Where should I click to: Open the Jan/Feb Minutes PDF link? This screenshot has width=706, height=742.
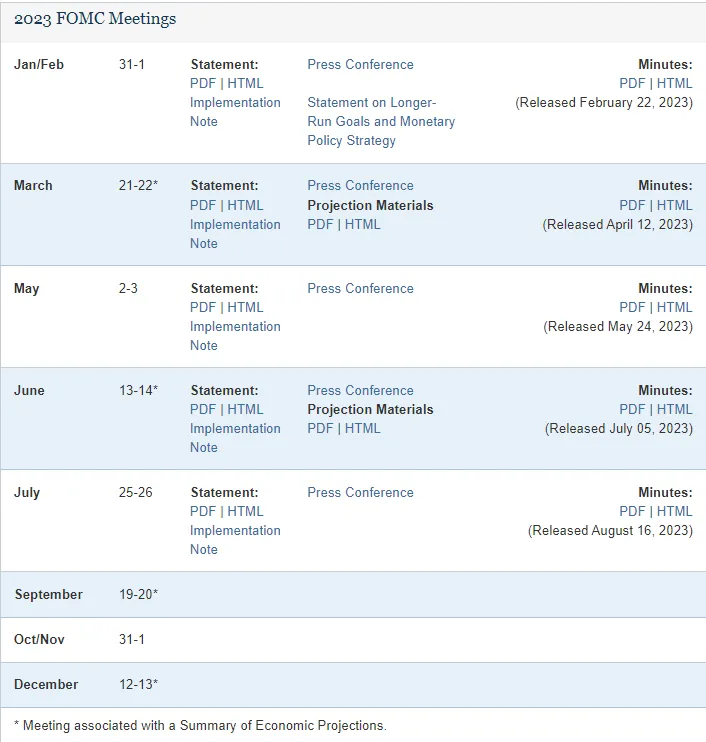pos(632,83)
